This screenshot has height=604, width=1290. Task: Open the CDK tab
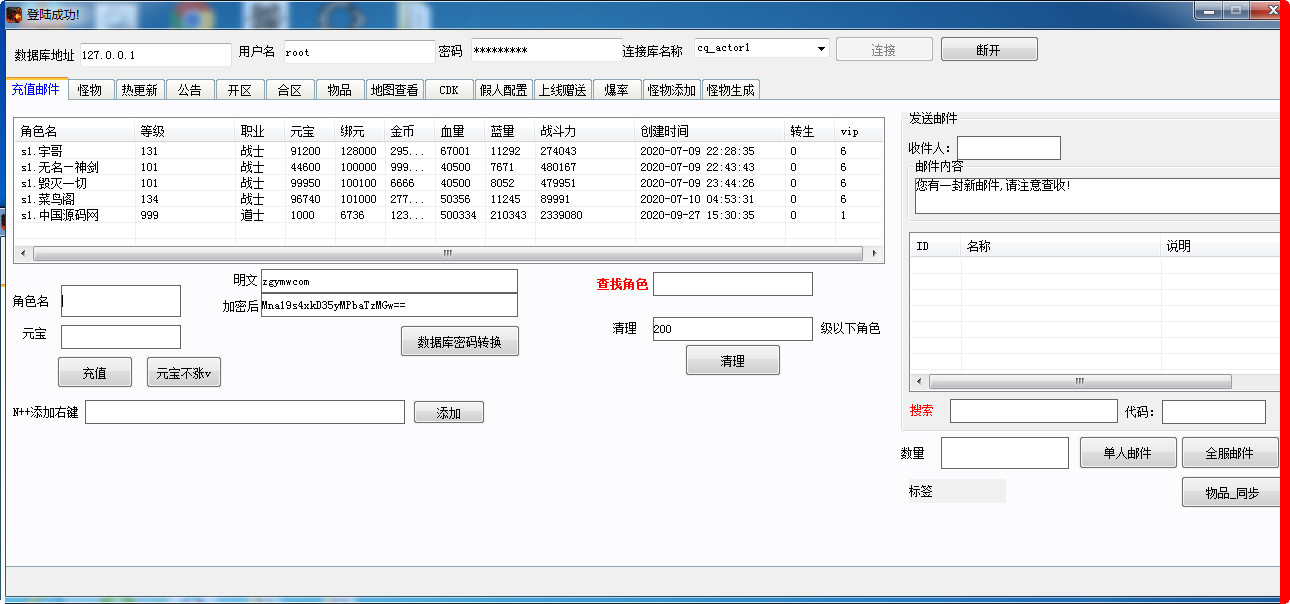[449, 90]
